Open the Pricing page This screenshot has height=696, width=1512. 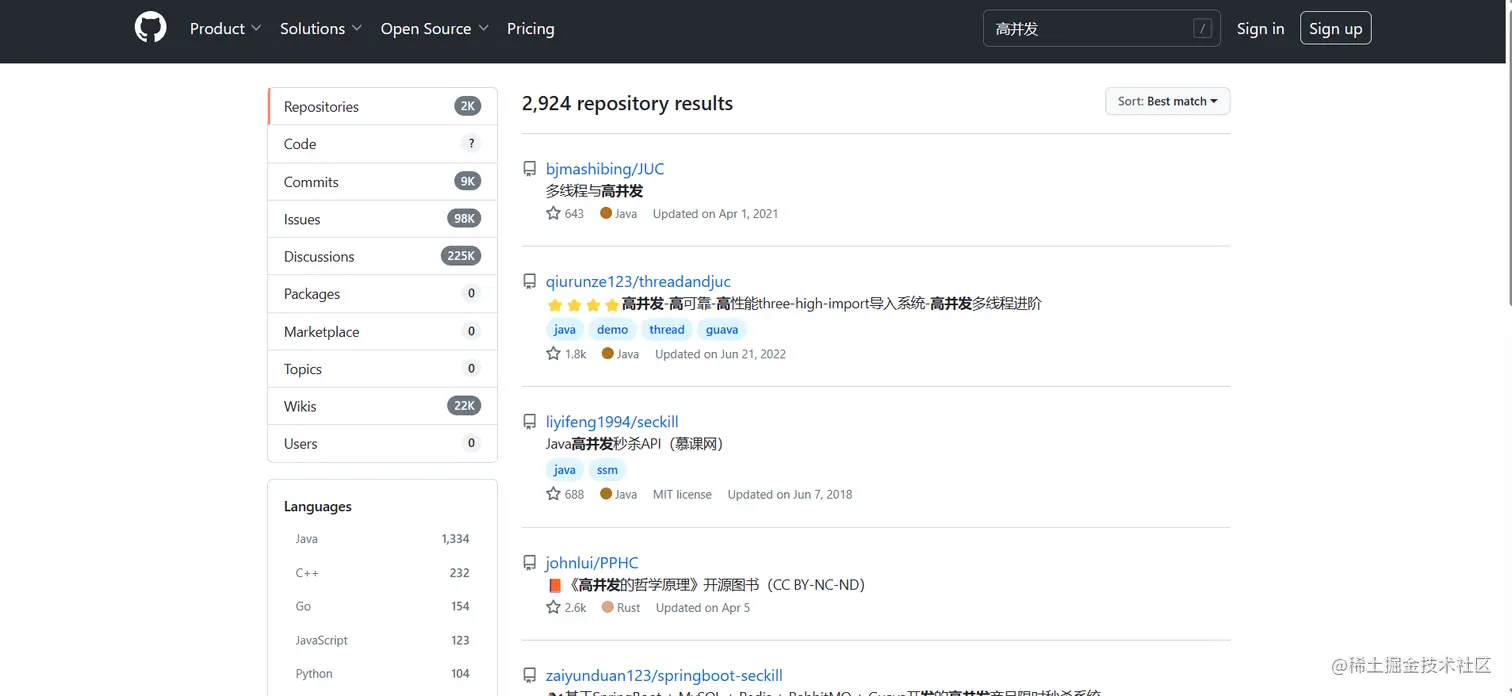[x=531, y=29]
